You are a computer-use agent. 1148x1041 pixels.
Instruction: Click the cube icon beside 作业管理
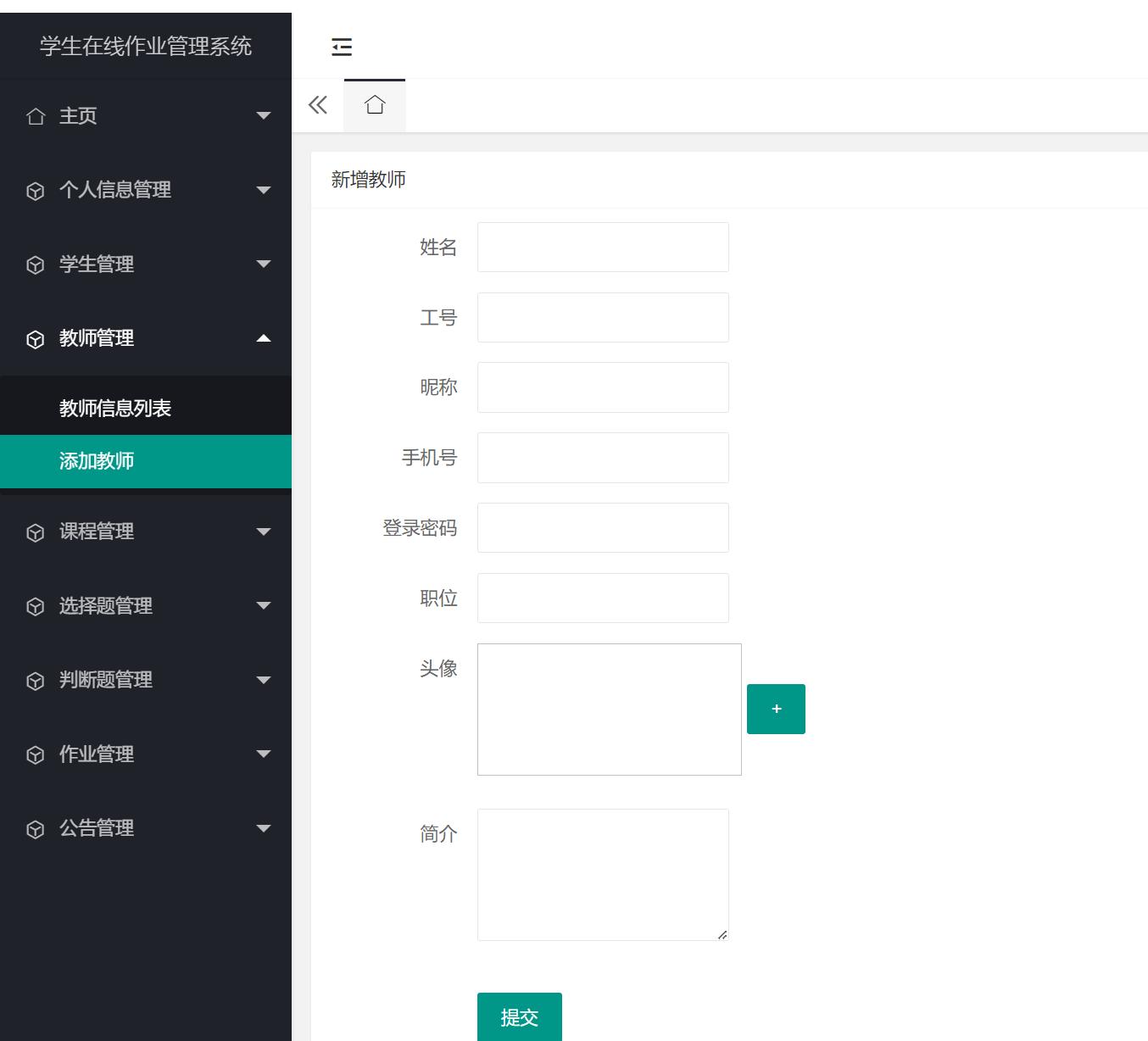click(x=36, y=754)
